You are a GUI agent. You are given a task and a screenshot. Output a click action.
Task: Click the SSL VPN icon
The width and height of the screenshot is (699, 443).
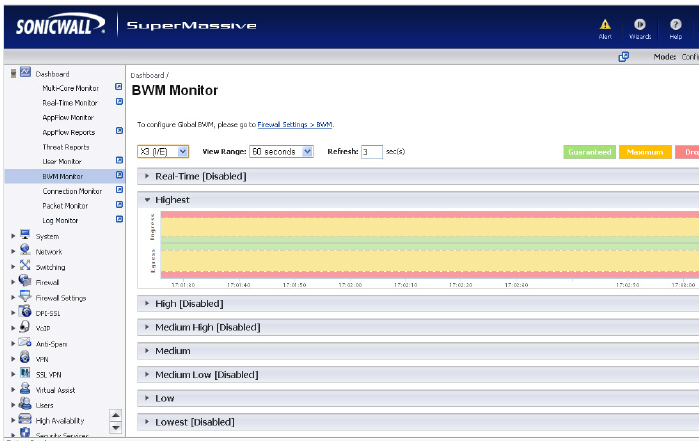pos(25,373)
